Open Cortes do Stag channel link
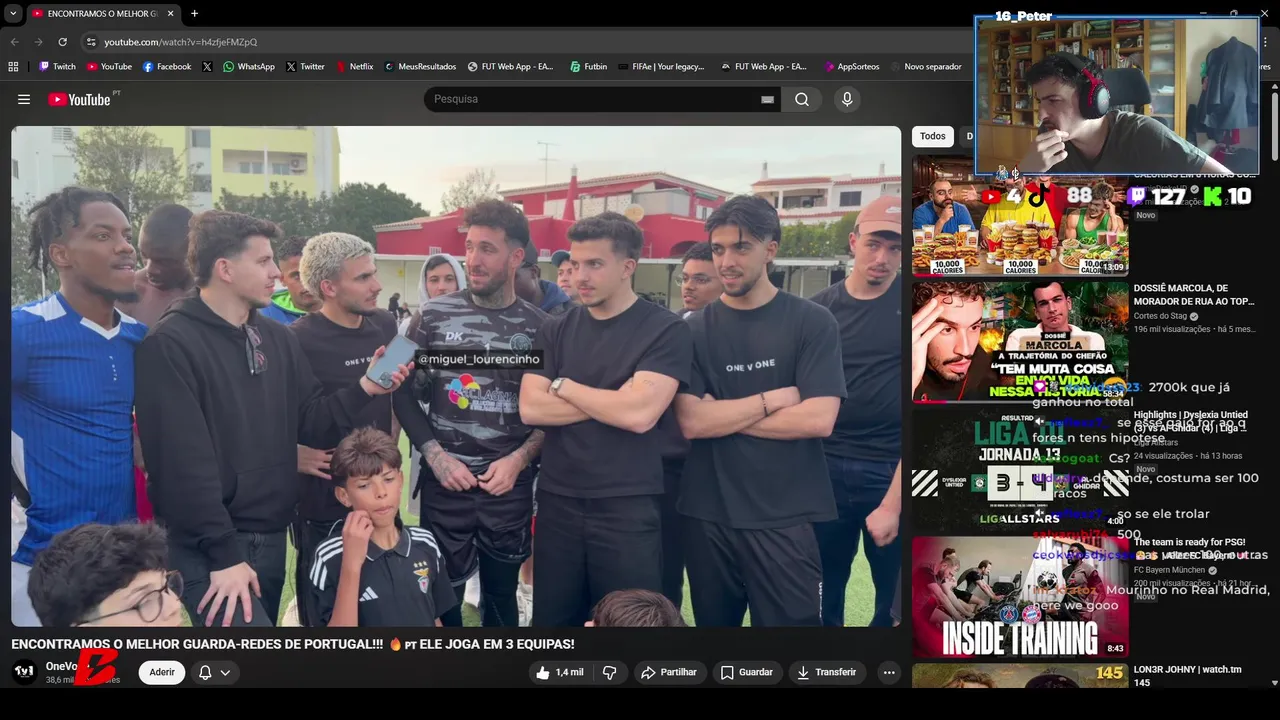 tap(1160, 316)
